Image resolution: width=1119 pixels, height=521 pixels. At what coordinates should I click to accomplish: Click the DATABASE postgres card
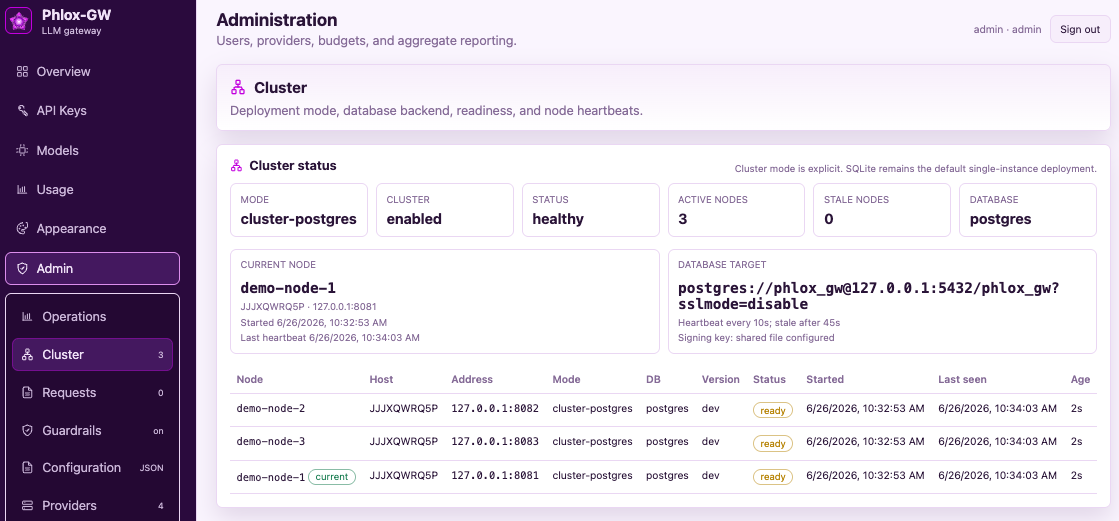point(1028,210)
